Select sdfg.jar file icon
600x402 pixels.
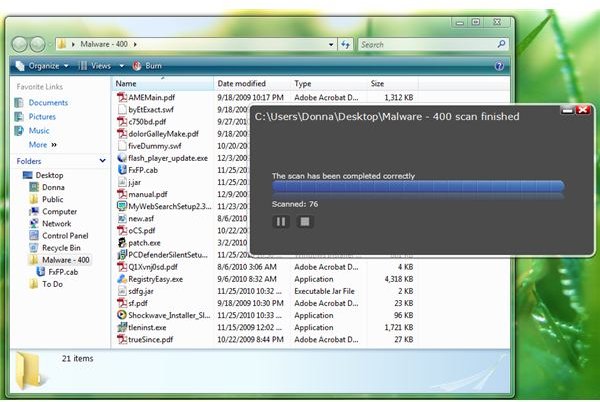122,291
